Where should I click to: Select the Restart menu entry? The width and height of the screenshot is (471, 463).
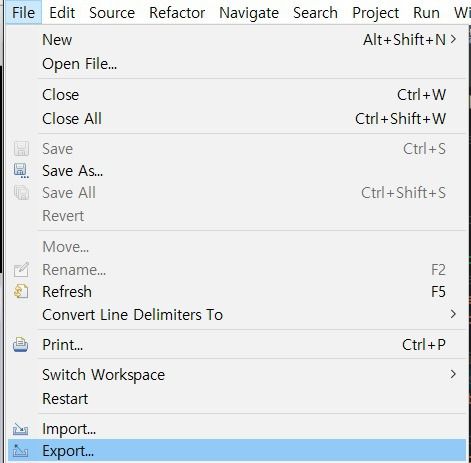tap(237, 399)
